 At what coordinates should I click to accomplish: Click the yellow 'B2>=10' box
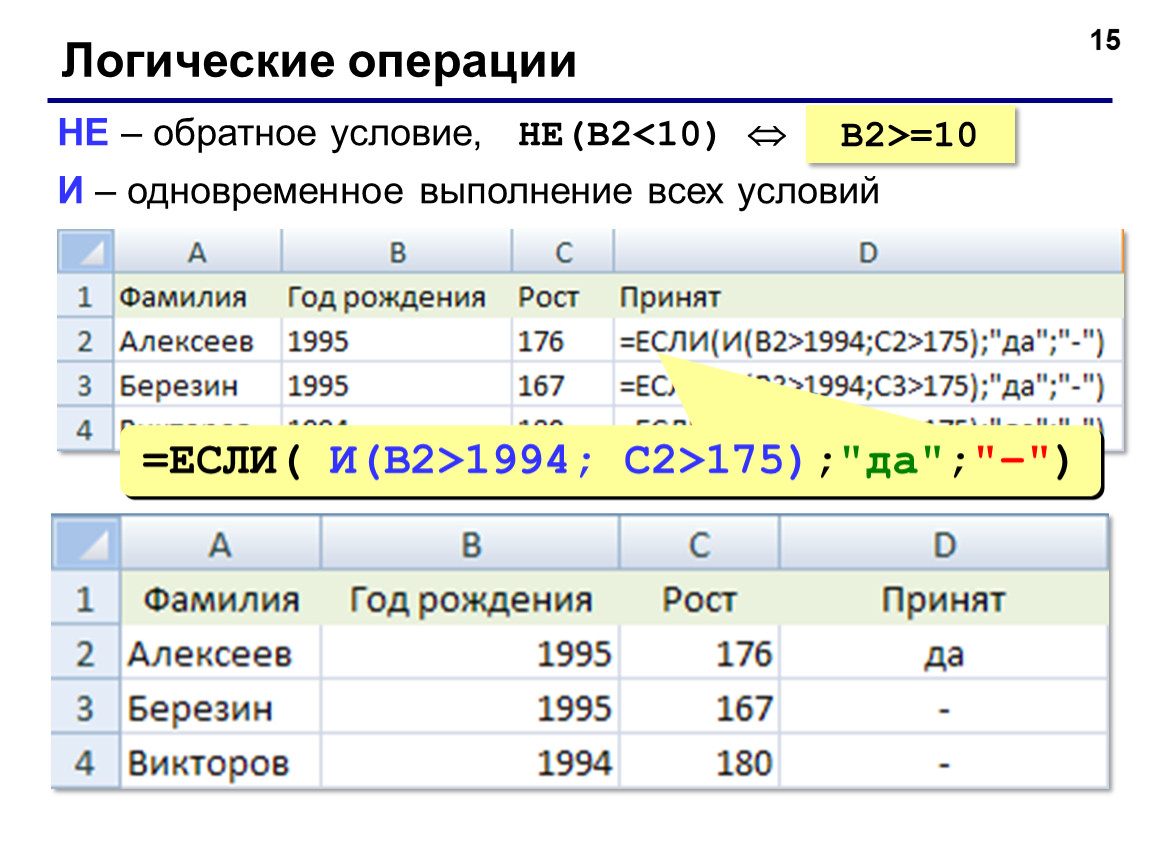(909, 134)
